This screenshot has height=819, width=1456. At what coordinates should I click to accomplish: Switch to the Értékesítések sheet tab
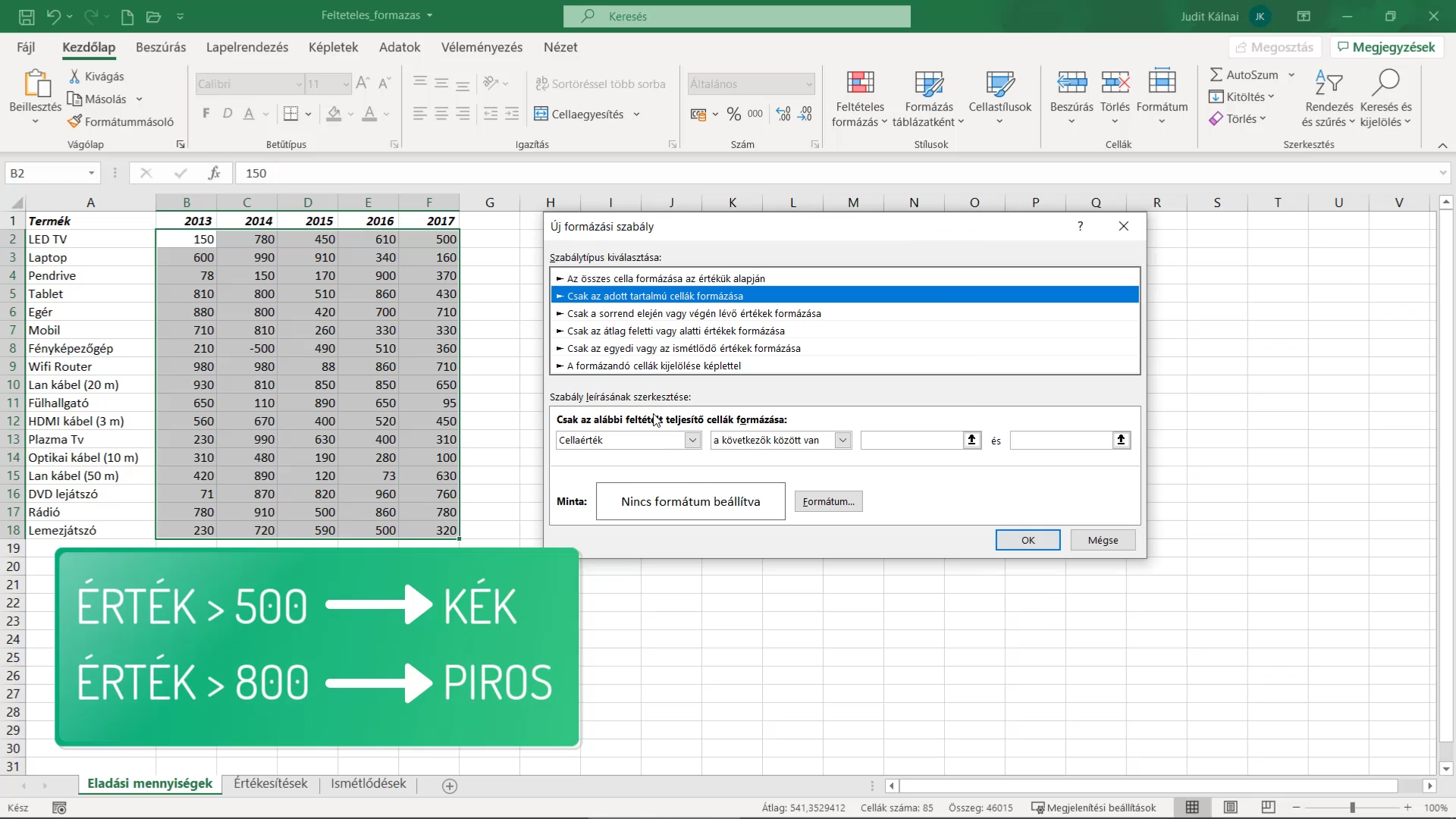(x=270, y=784)
